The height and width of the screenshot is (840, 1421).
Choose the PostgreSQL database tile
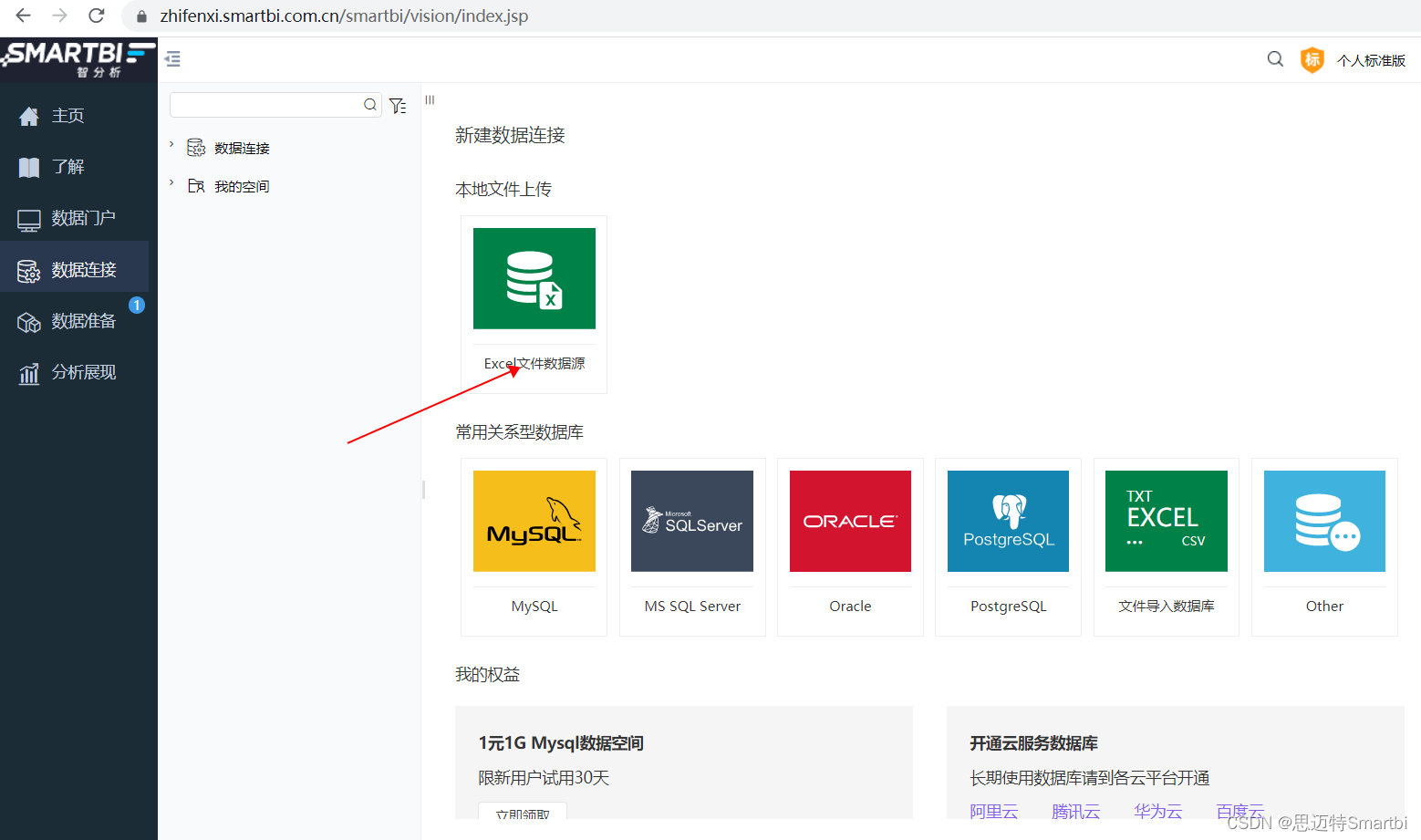coord(1008,547)
